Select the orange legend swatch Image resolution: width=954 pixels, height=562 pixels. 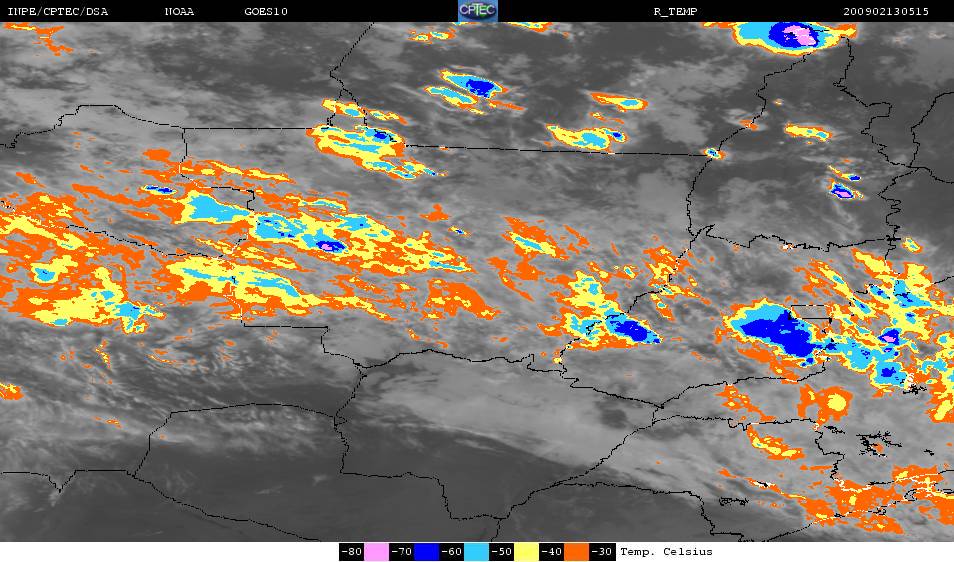point(576,552)
